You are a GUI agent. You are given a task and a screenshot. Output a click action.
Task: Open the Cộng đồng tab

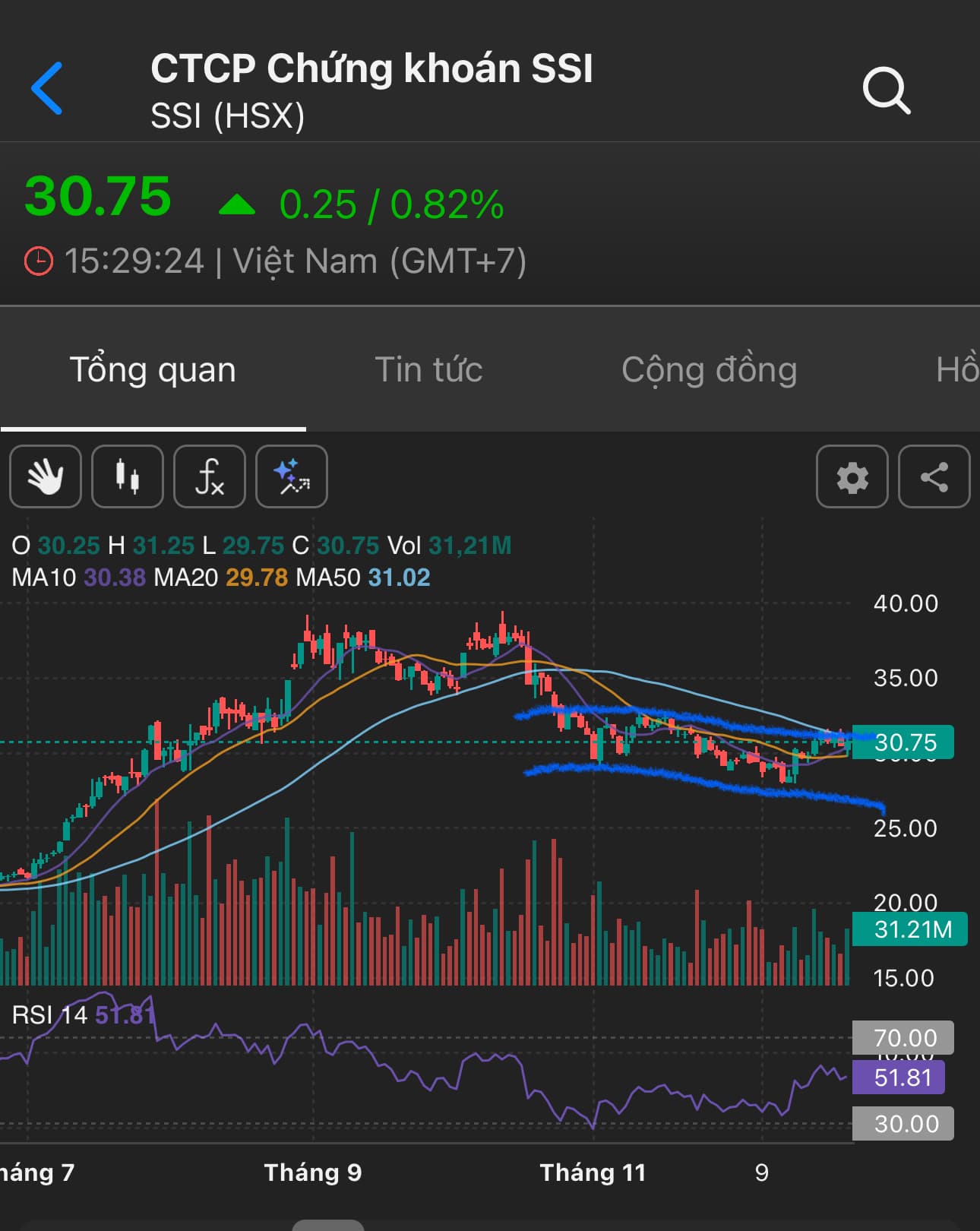pyautogui.click(x=710, y=370)
